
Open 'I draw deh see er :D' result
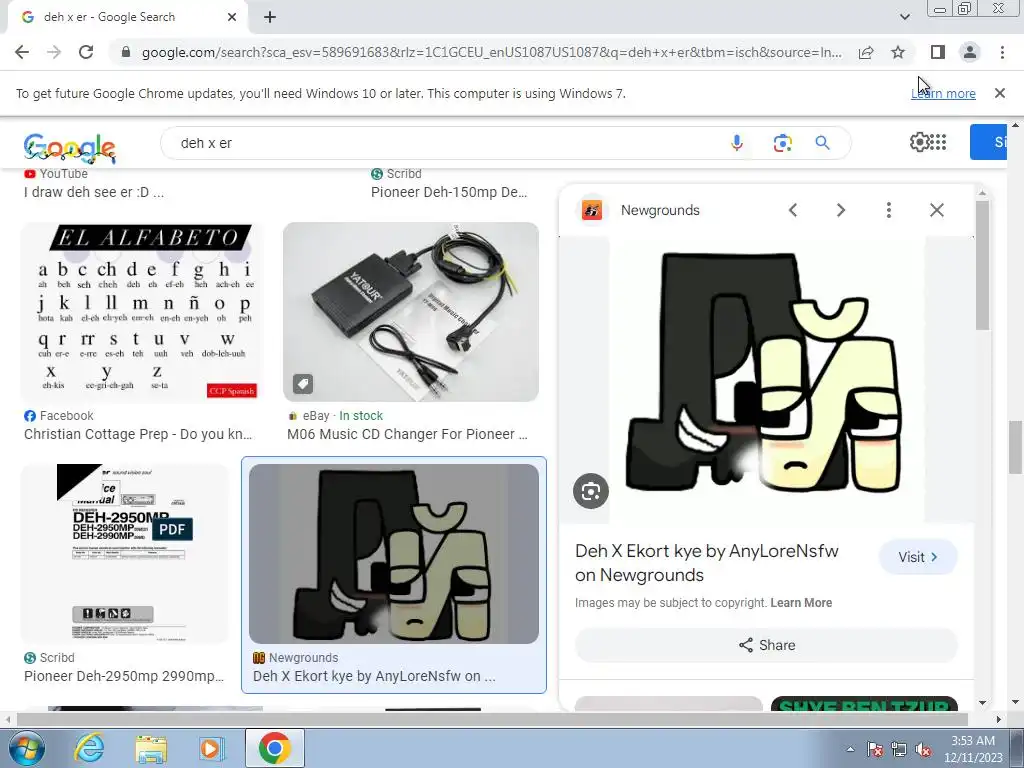[94, 192]
